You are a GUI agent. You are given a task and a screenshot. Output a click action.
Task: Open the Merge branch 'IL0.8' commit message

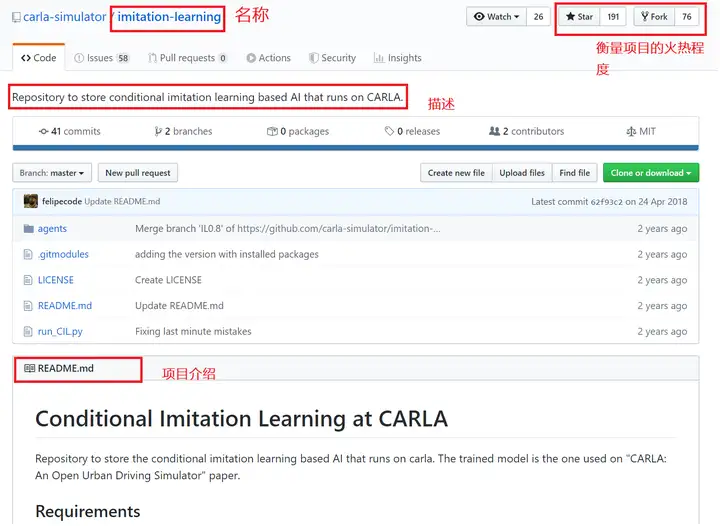click(288, 228)
